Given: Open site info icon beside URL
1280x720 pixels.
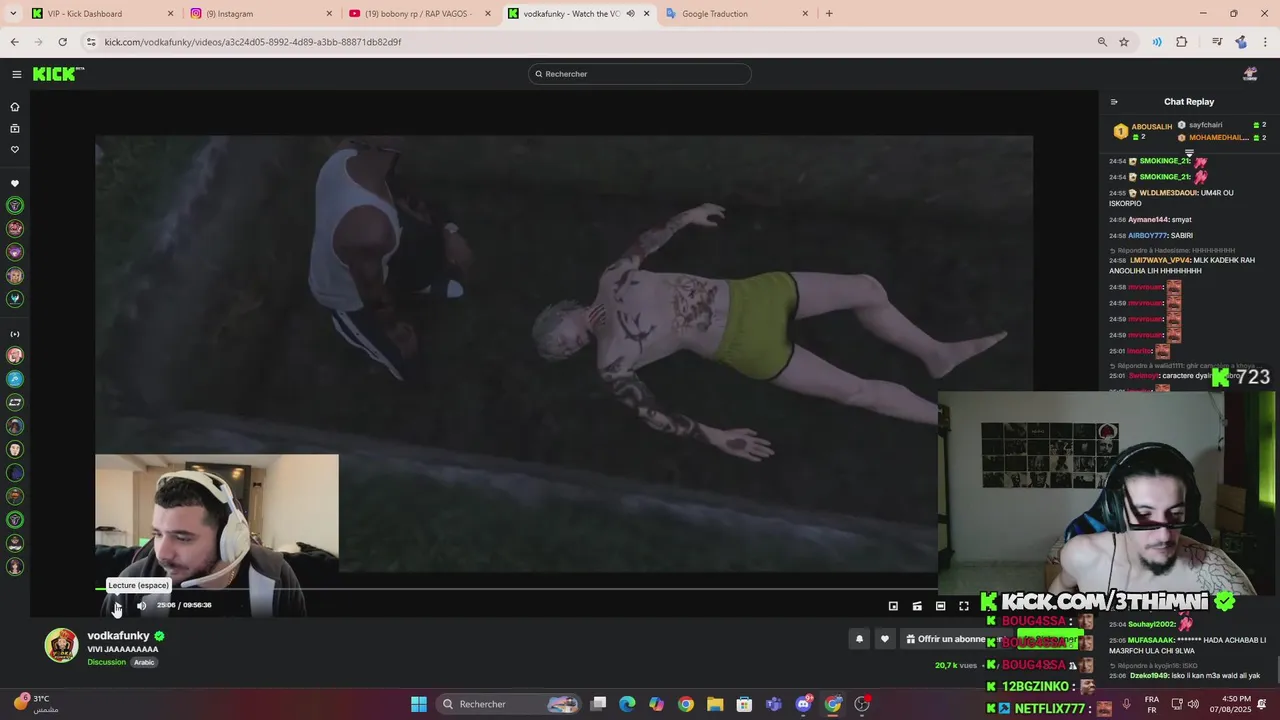Looking at the screenshot, I should [91, 42].
